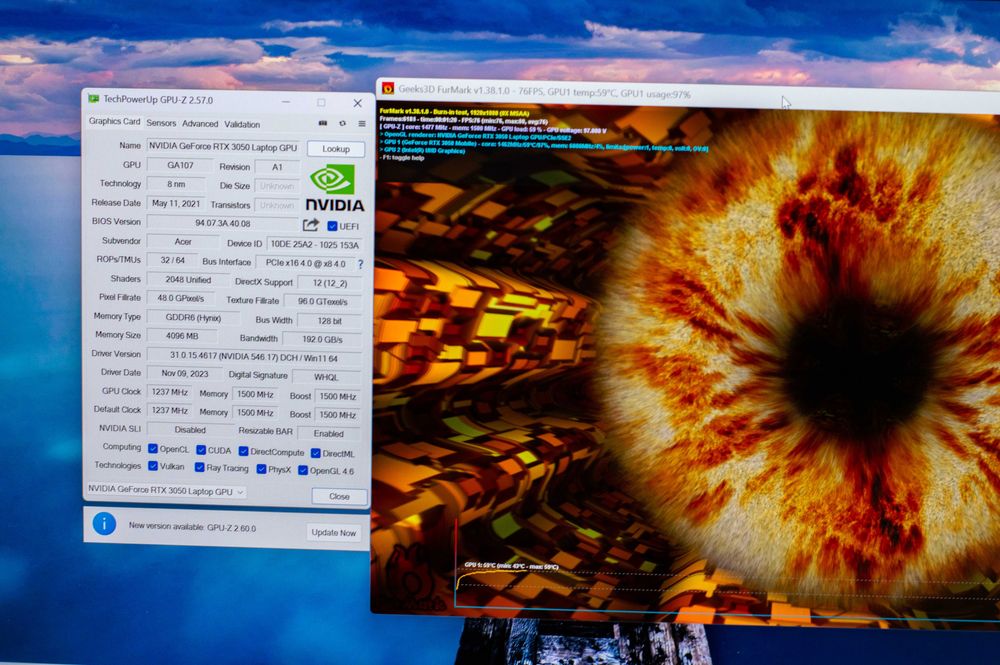This screenshot has width=1000, height=665.
Task: Switch to the Advanced tab
Action: [200, 124]
